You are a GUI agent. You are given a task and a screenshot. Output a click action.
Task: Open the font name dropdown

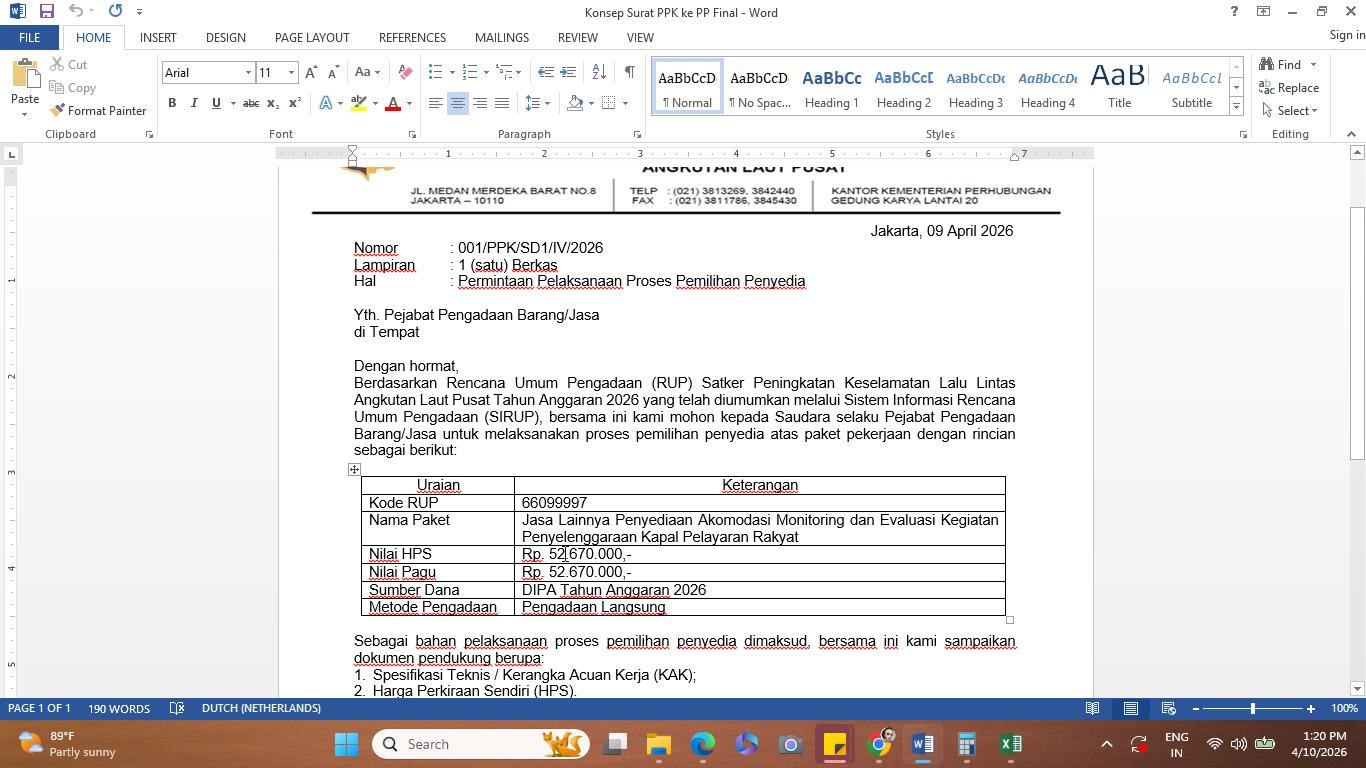click(x=248, y=73)
